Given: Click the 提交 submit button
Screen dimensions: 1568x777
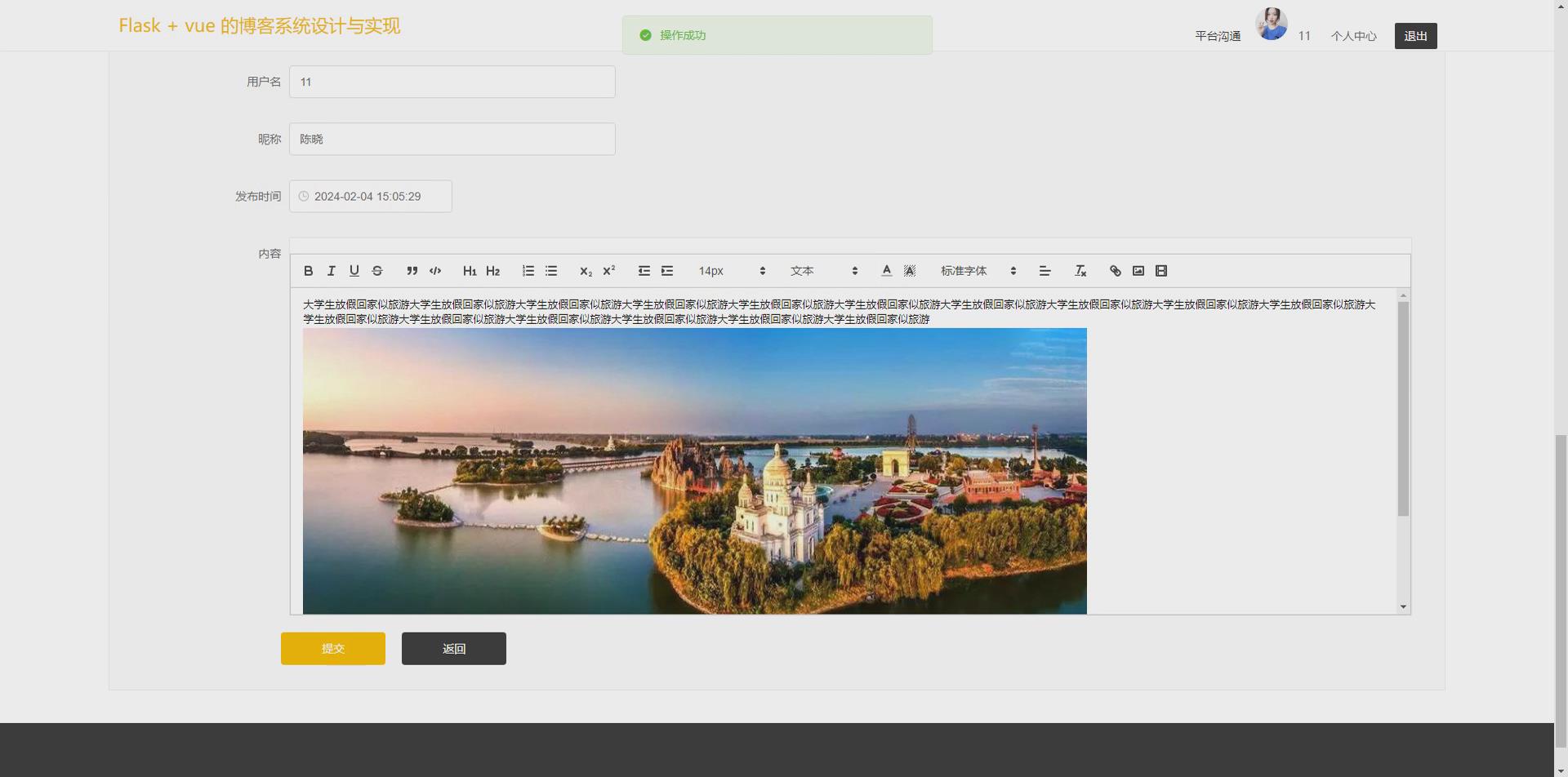Looking at the screenshot, I should pos(333,649).
